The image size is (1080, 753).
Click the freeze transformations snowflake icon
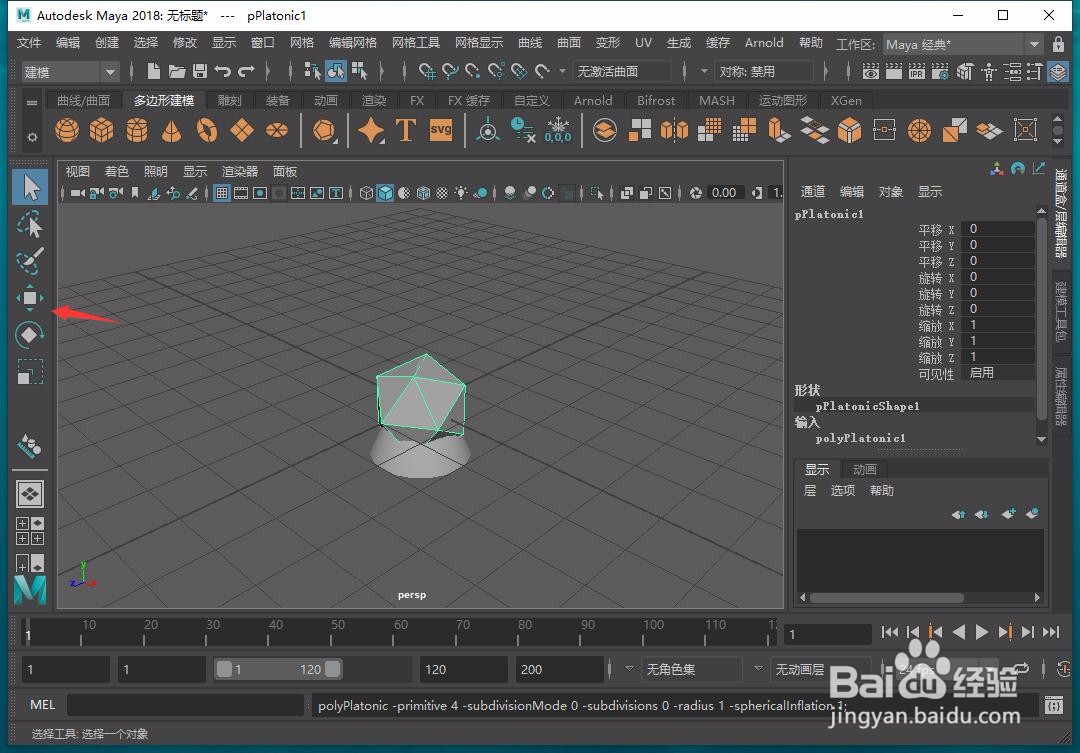click(558, 130)
